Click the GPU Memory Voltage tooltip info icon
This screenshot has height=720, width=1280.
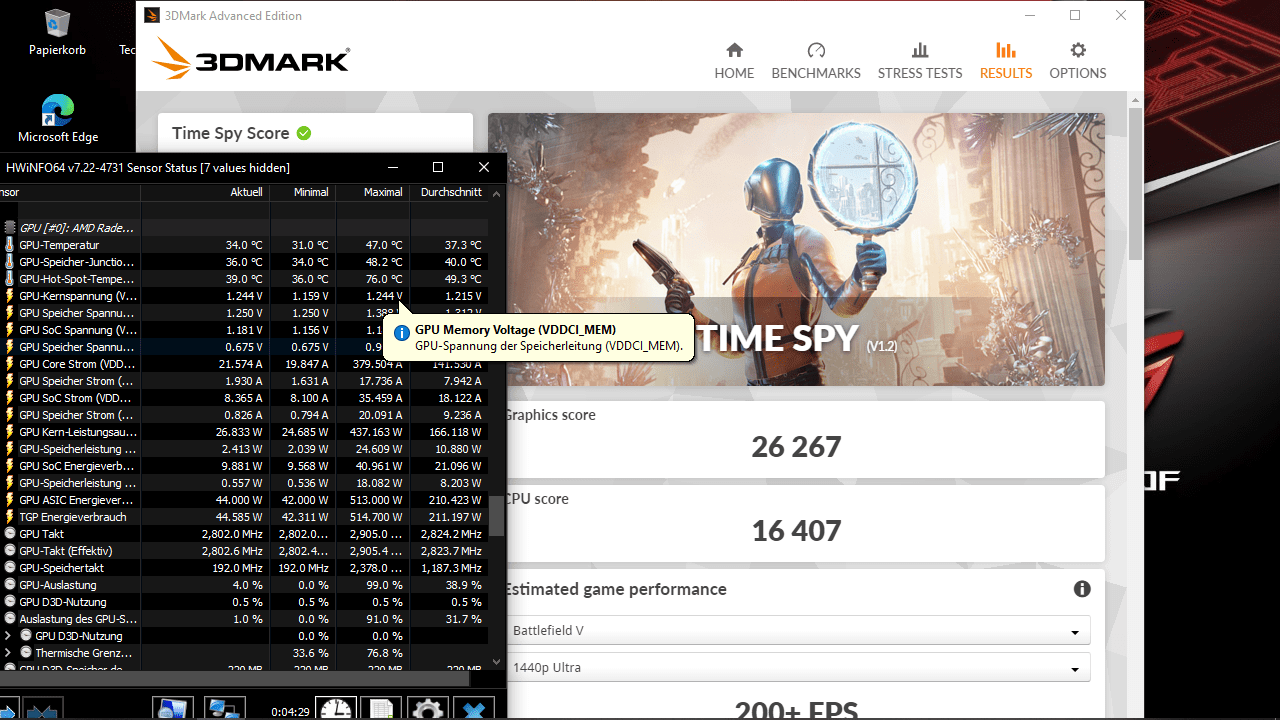(x=402, y=333)
